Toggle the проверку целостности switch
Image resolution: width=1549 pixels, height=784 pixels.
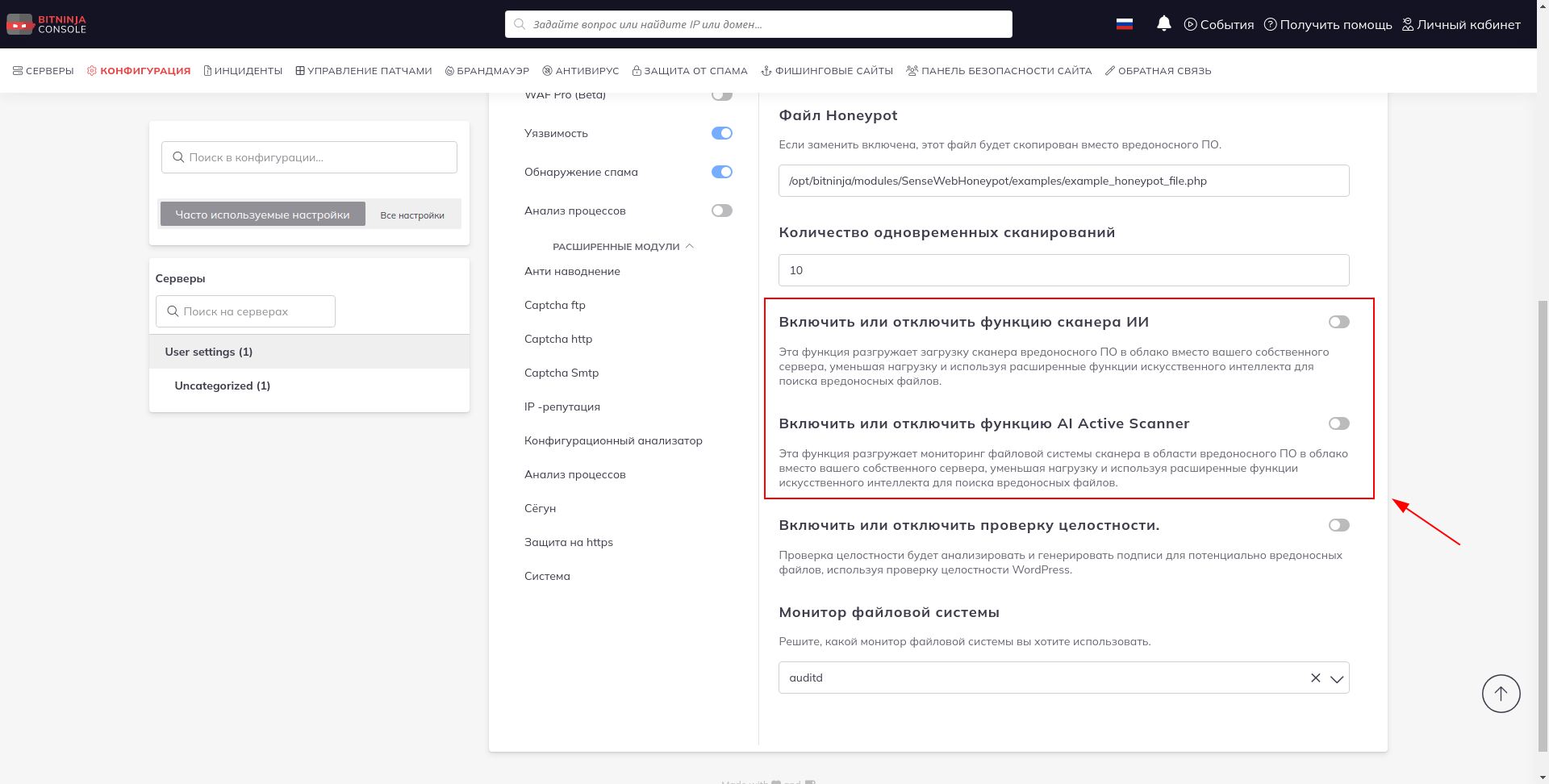[x=1338, y=525]
